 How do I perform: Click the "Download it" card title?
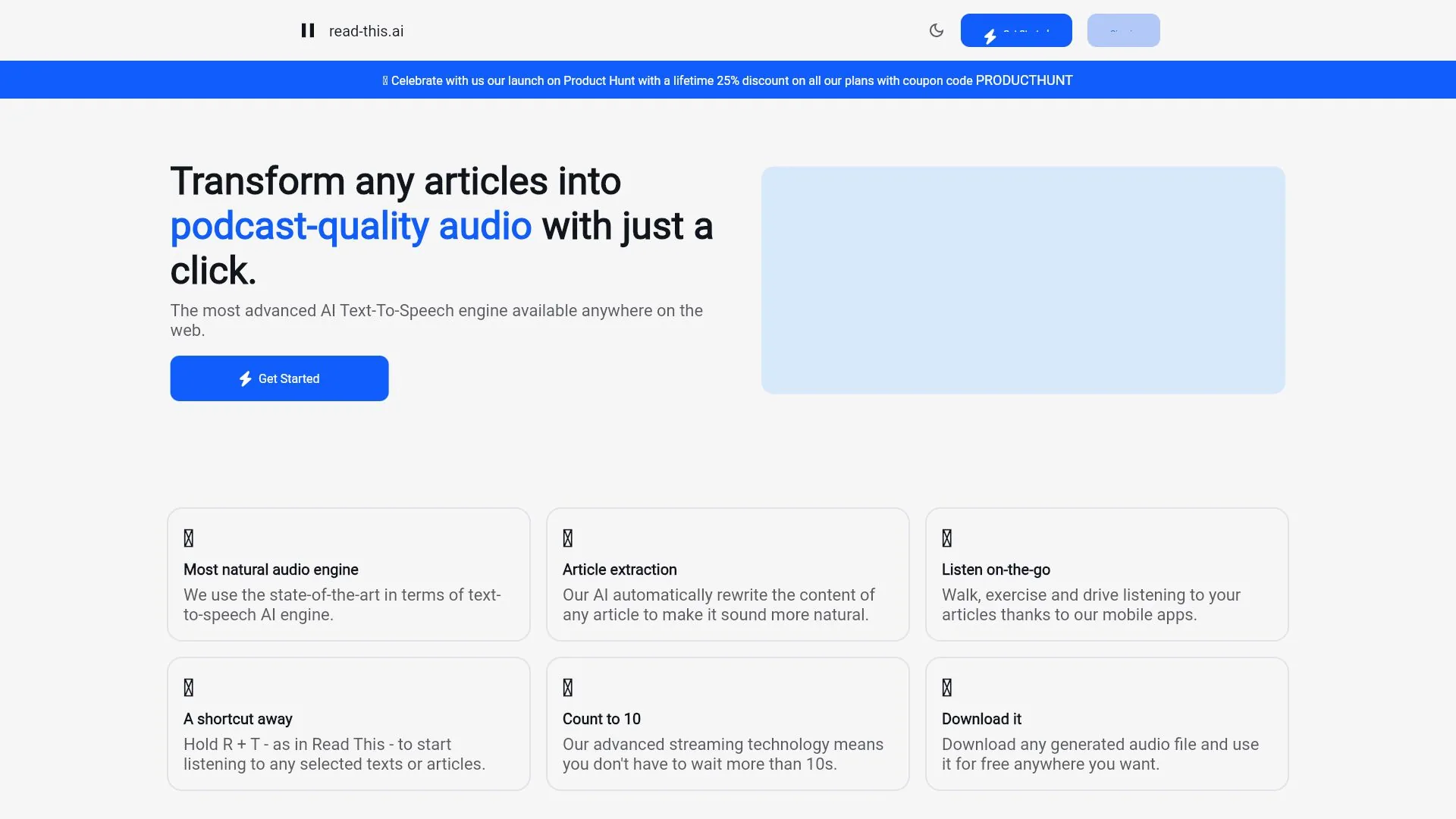tap(981, 719)
